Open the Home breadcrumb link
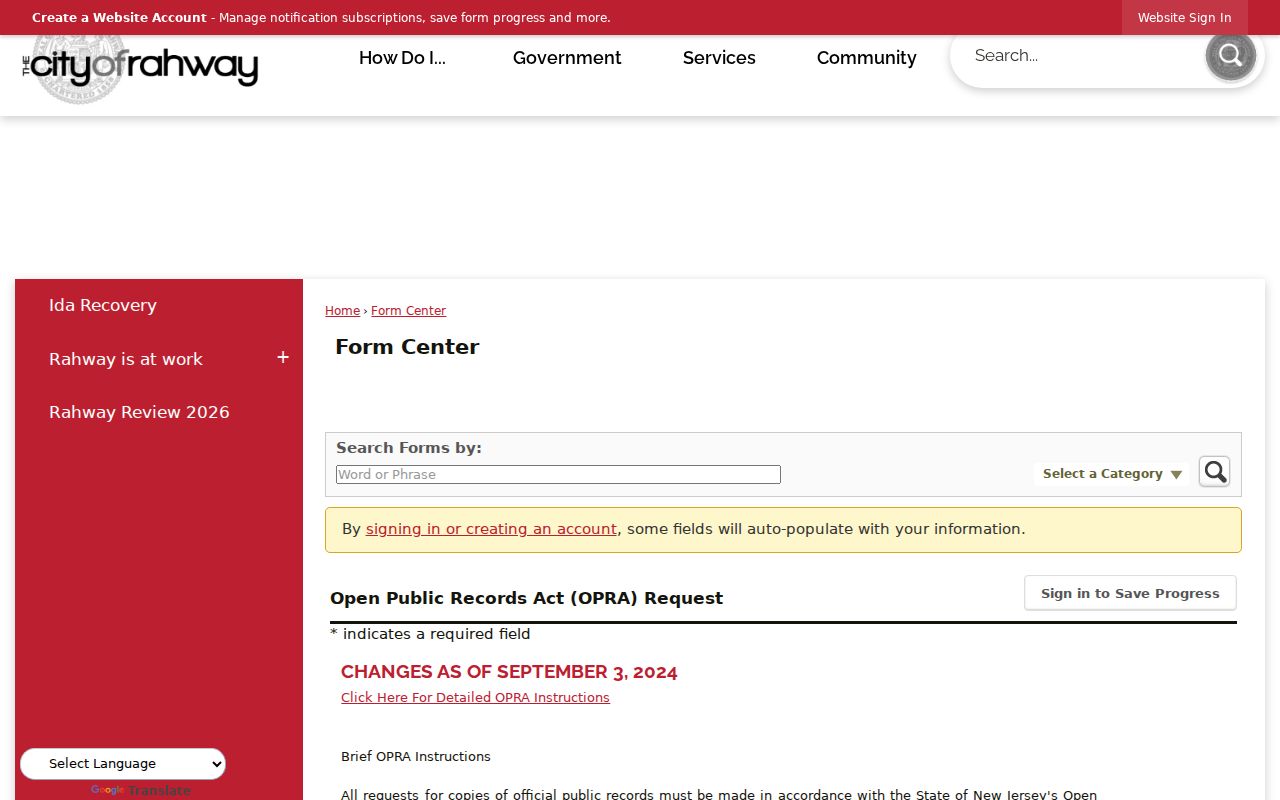The height and width of the screenshot is (800, 1280). coord(342,311)
